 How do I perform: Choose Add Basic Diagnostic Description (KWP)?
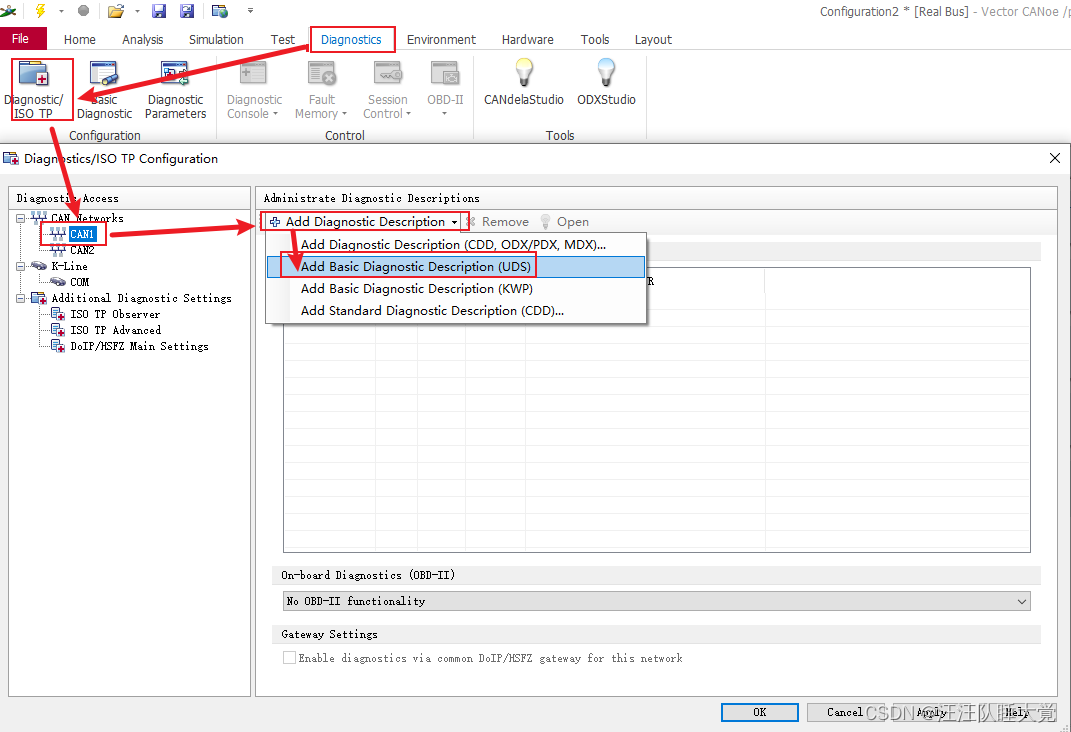456,288
